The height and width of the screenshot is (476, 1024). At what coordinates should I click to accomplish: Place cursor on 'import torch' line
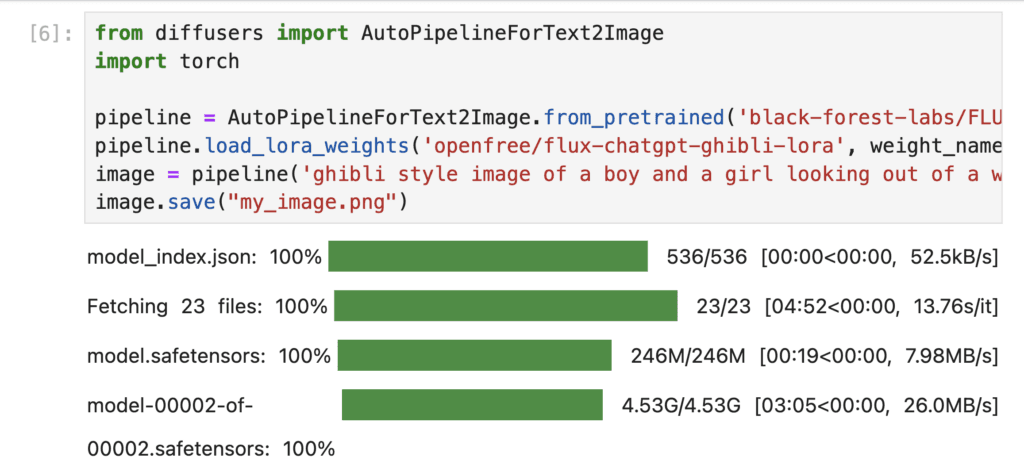(x=167, y=61)
